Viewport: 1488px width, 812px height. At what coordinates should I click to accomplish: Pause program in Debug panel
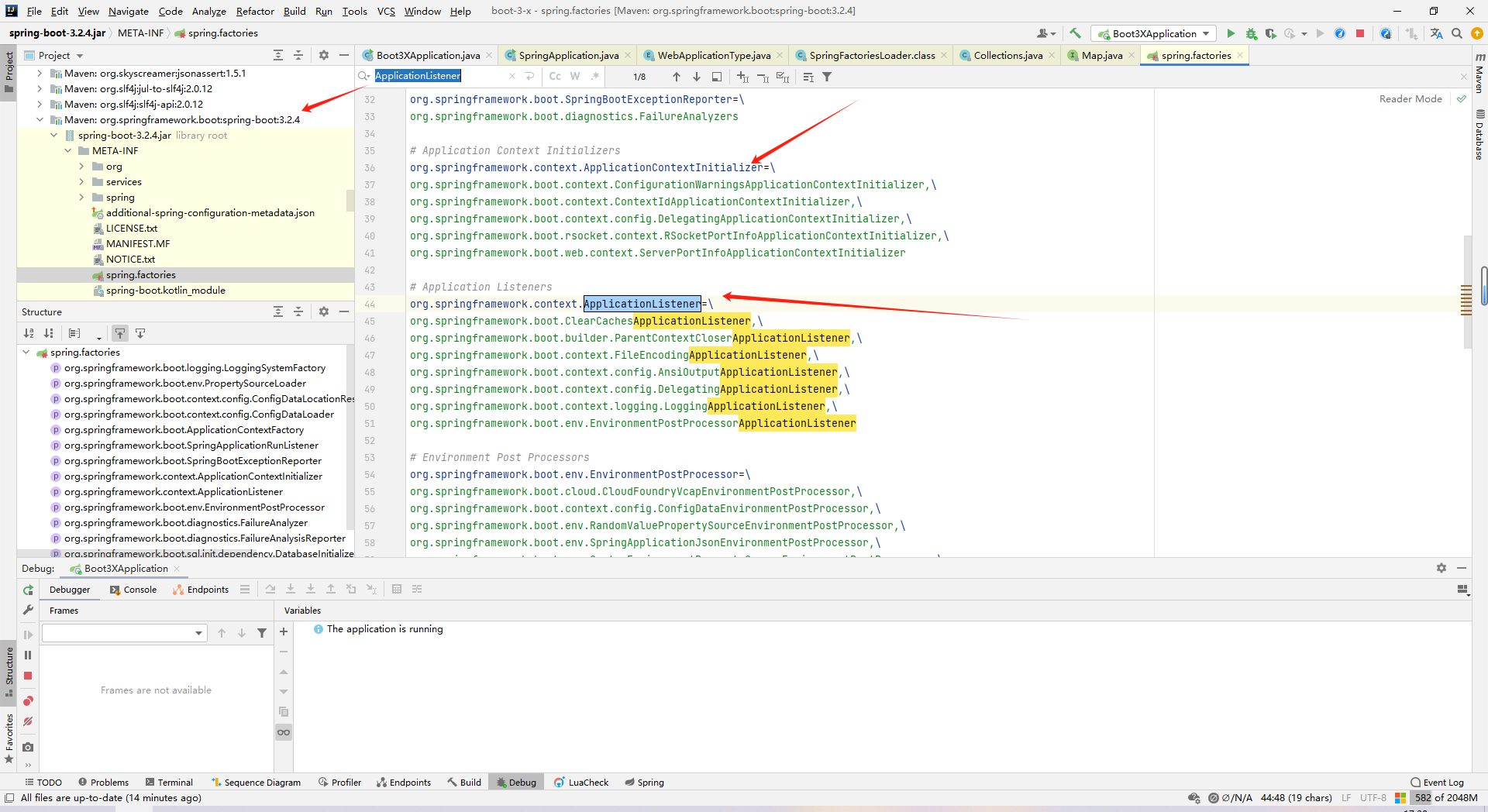click(28, 655)
